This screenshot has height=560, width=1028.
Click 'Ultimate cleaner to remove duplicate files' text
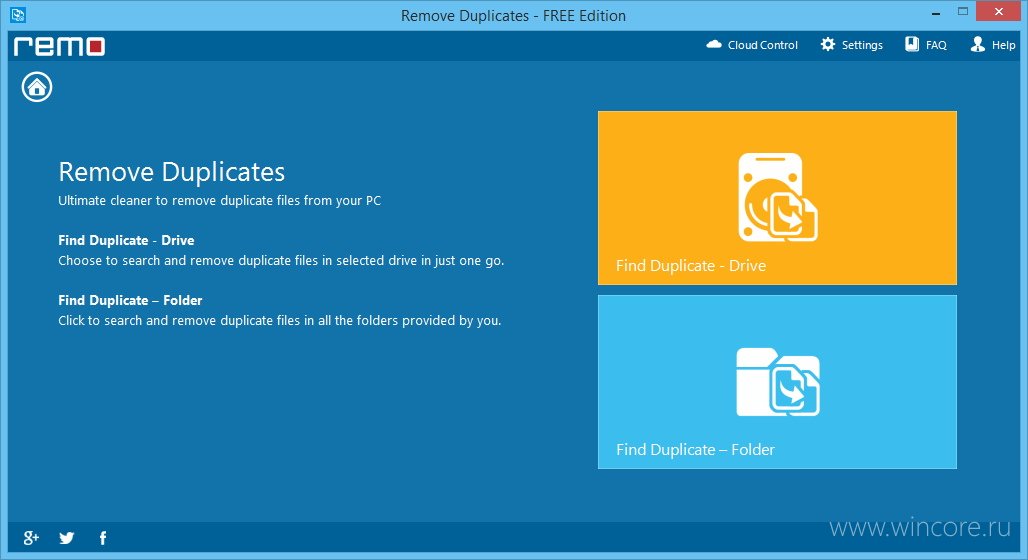[x=219, y=201]
